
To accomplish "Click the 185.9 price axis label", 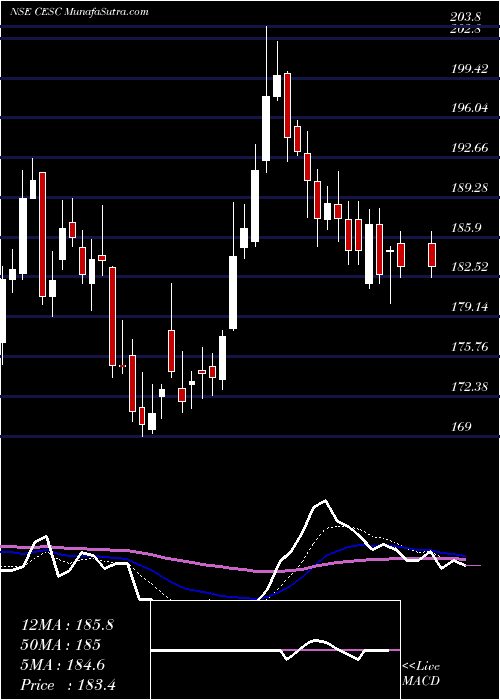I will tap(466, 227).
